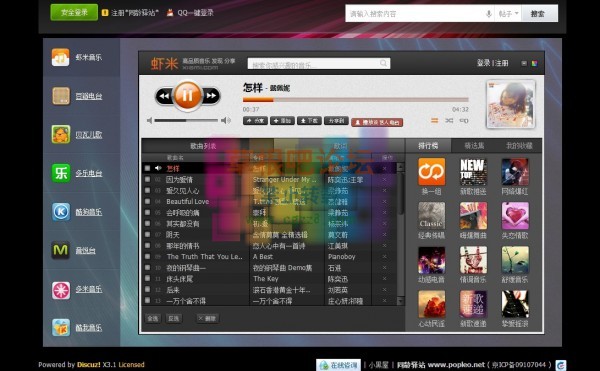This screenshot has width=600, height=371.
Task: Click the 下载 download button under the song title
Action: (309, 121)
